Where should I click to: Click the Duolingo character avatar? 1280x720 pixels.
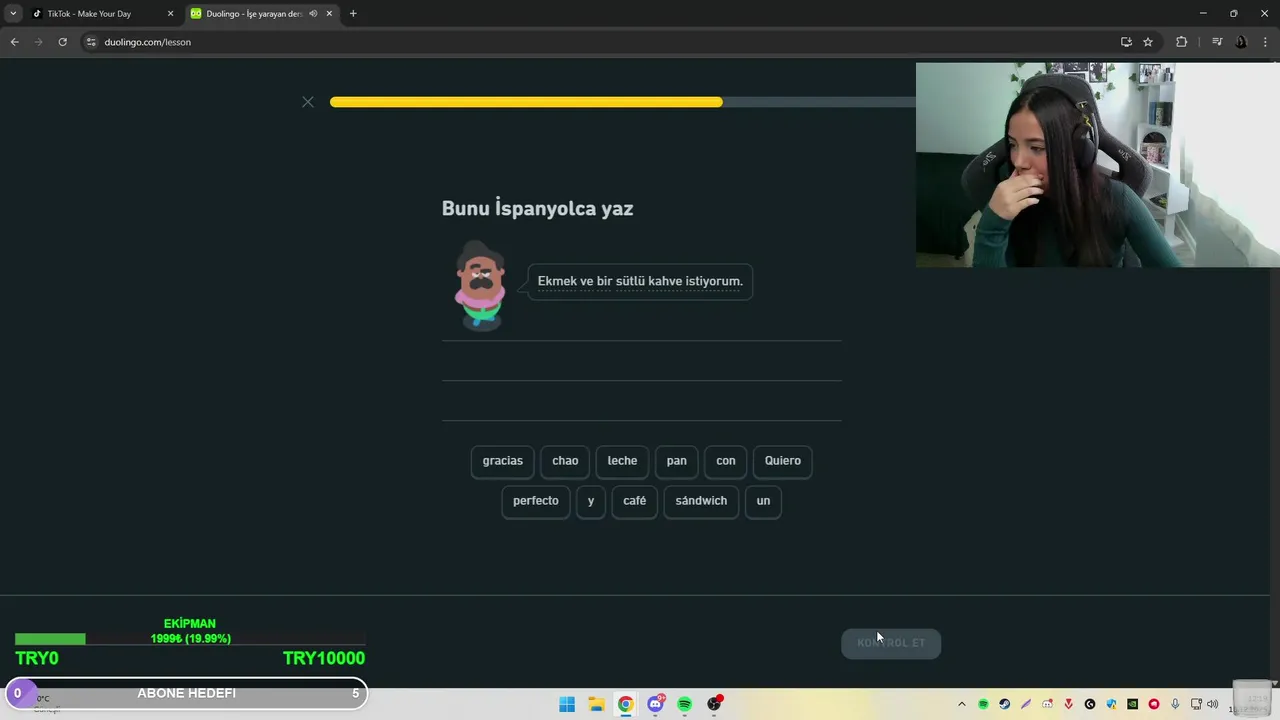[x=480, y=286]
